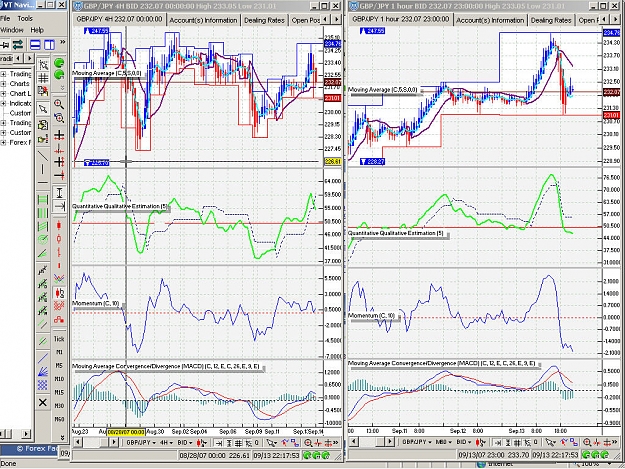Click the zoom out magnifier icon
The image size is (625, 469).
click(59, 118)
